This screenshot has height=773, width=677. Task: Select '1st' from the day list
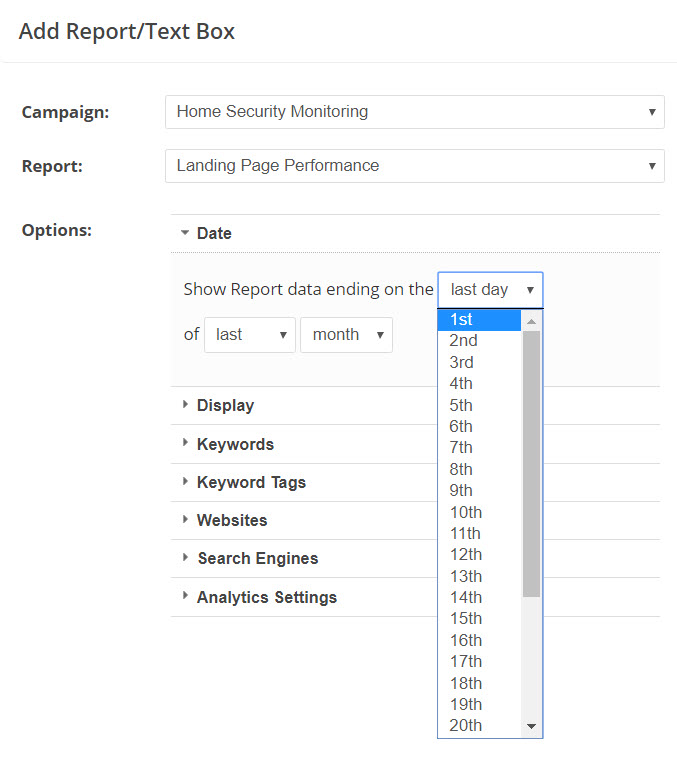pyautogui.click(x=479, y=320)
